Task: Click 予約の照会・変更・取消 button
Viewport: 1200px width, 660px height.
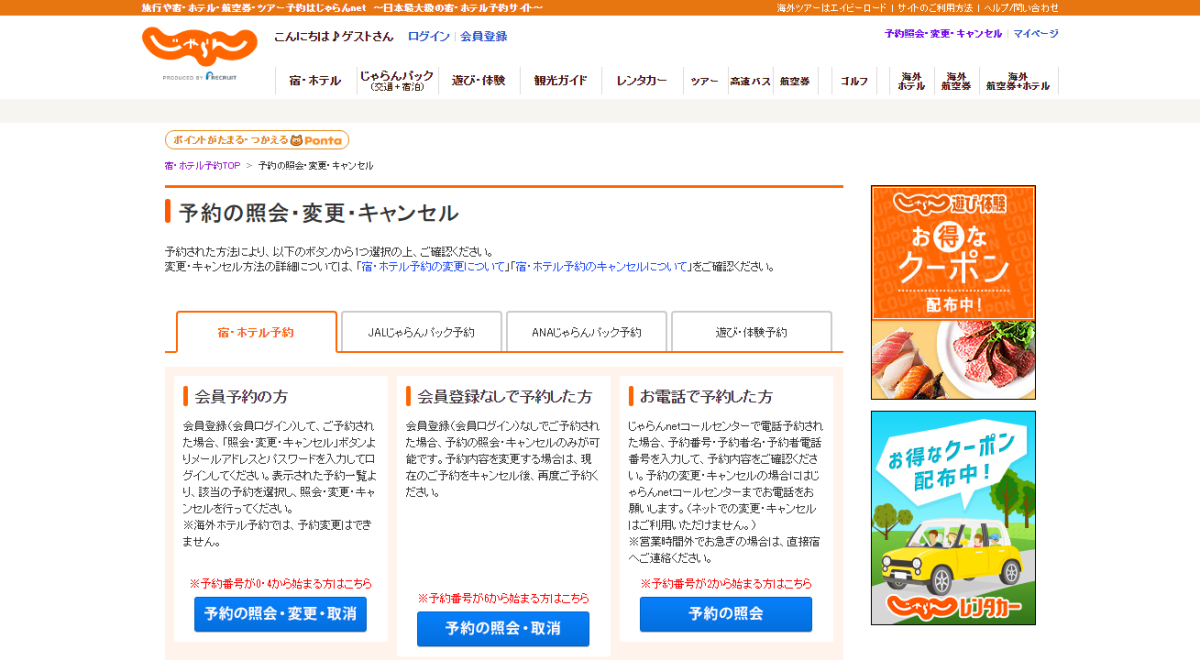Action: tap(280, 614)
